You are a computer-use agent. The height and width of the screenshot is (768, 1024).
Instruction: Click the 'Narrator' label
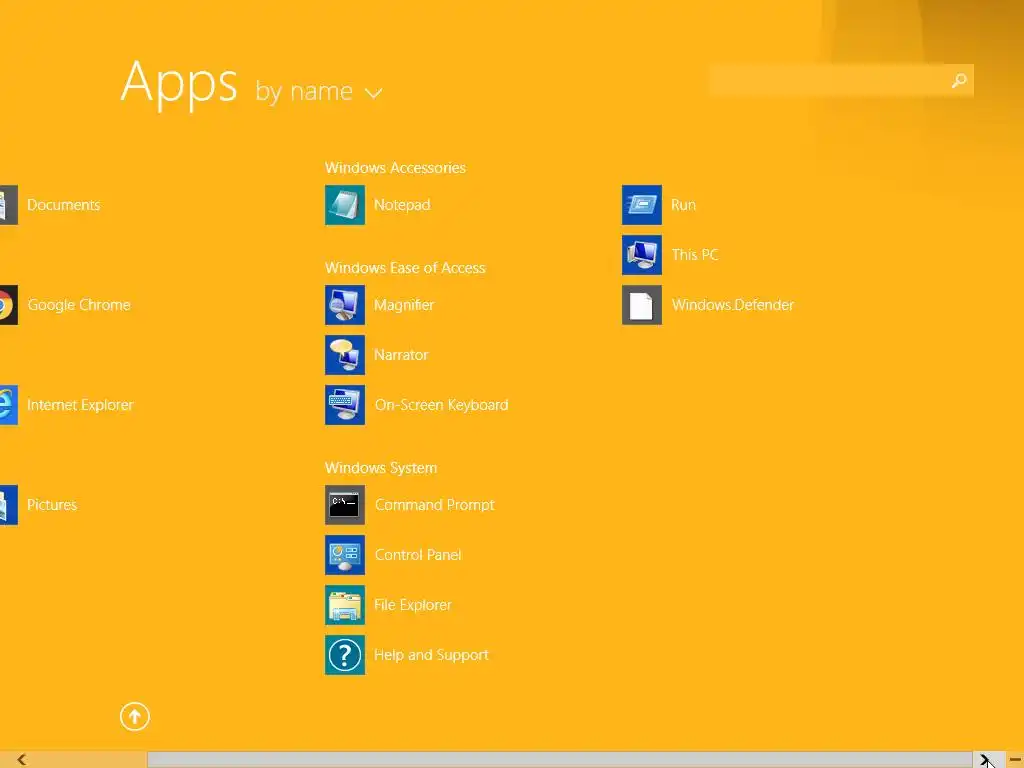401,355
